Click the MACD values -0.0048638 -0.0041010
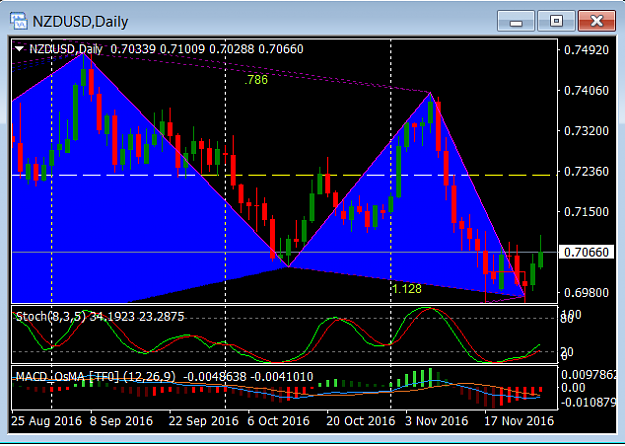This screenshot has width=625, height=446. (x=249, y=376)
